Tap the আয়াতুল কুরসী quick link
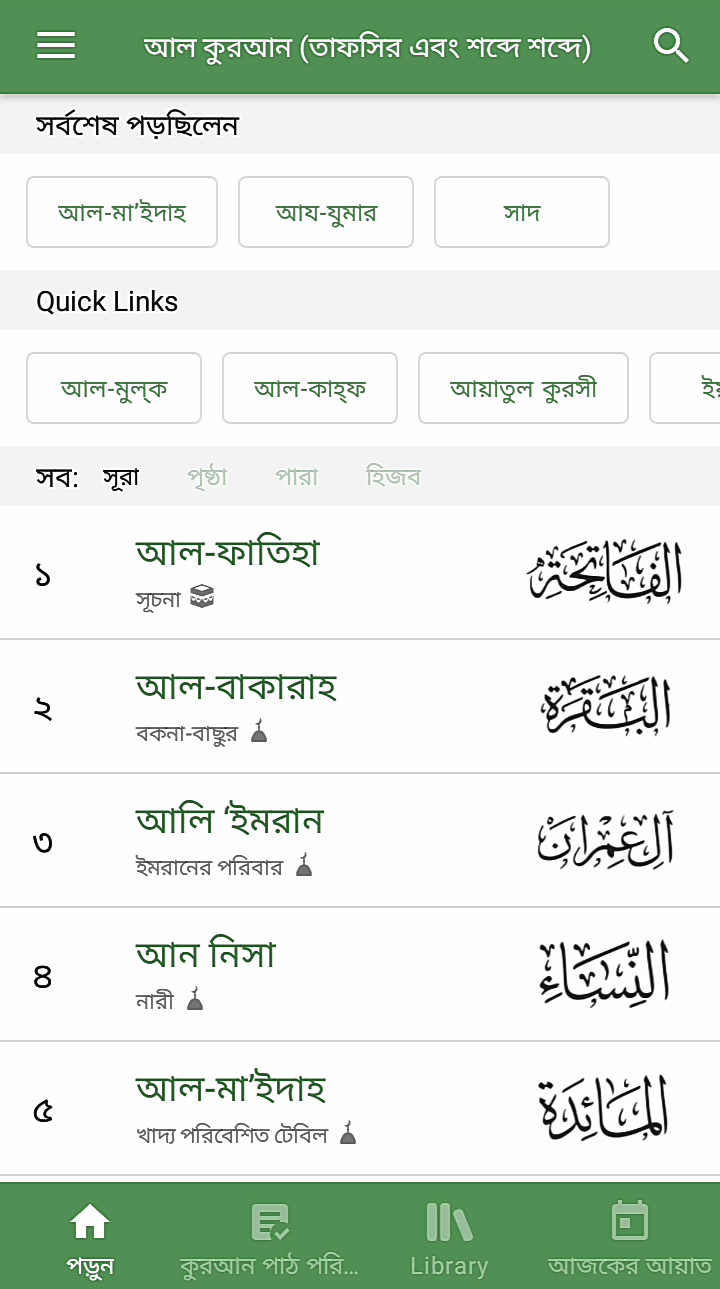The width and height of the screenshot is (720, 1289). tap(523, 388)
